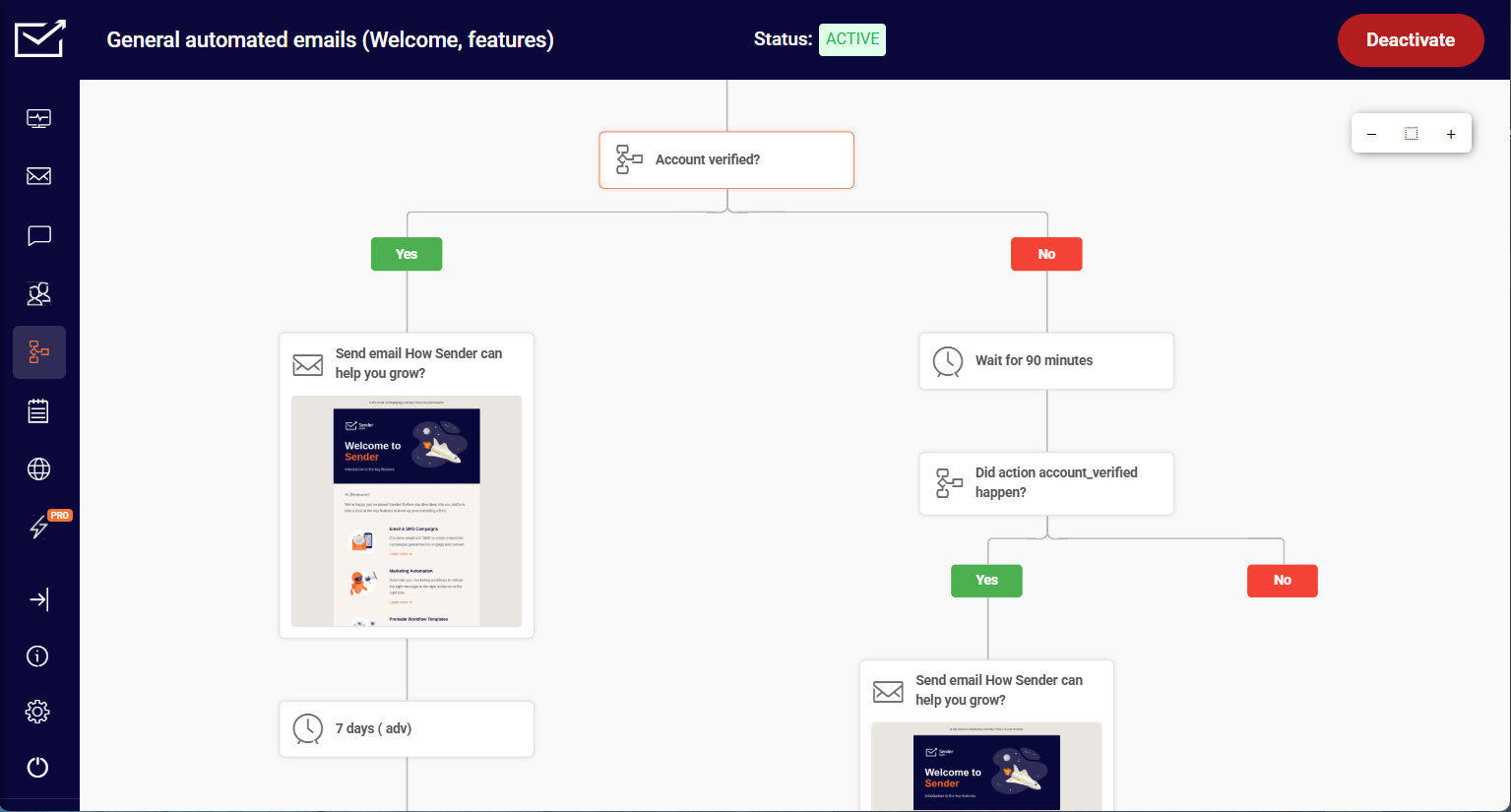Click the Sender logo in the top-left corner
Image resolution: width=1511 pixels, height=812 pixels.
(38, 38)
